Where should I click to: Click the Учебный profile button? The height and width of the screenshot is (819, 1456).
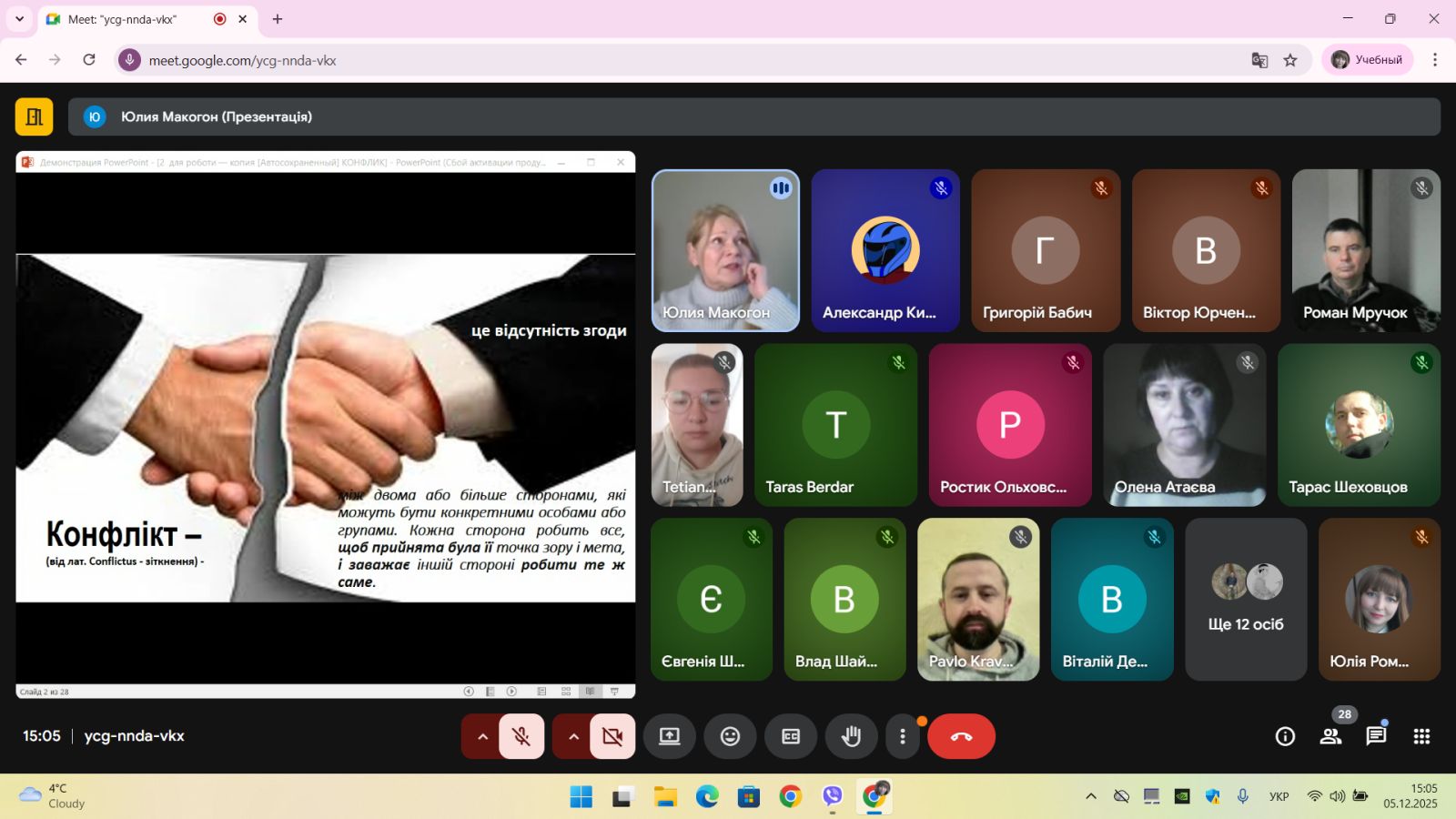tap(1367, 60)
